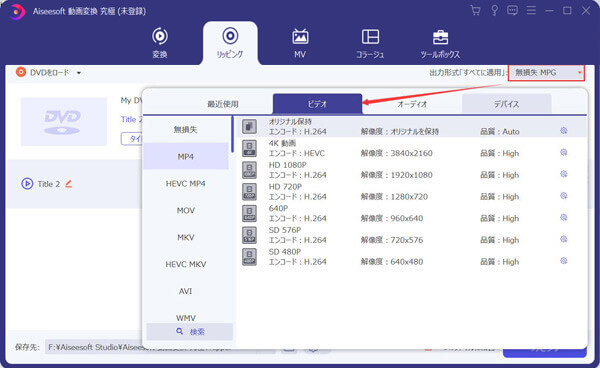
Task: Open the 無損失 MPG output format dropdown
Action: [x=546, y=73]
